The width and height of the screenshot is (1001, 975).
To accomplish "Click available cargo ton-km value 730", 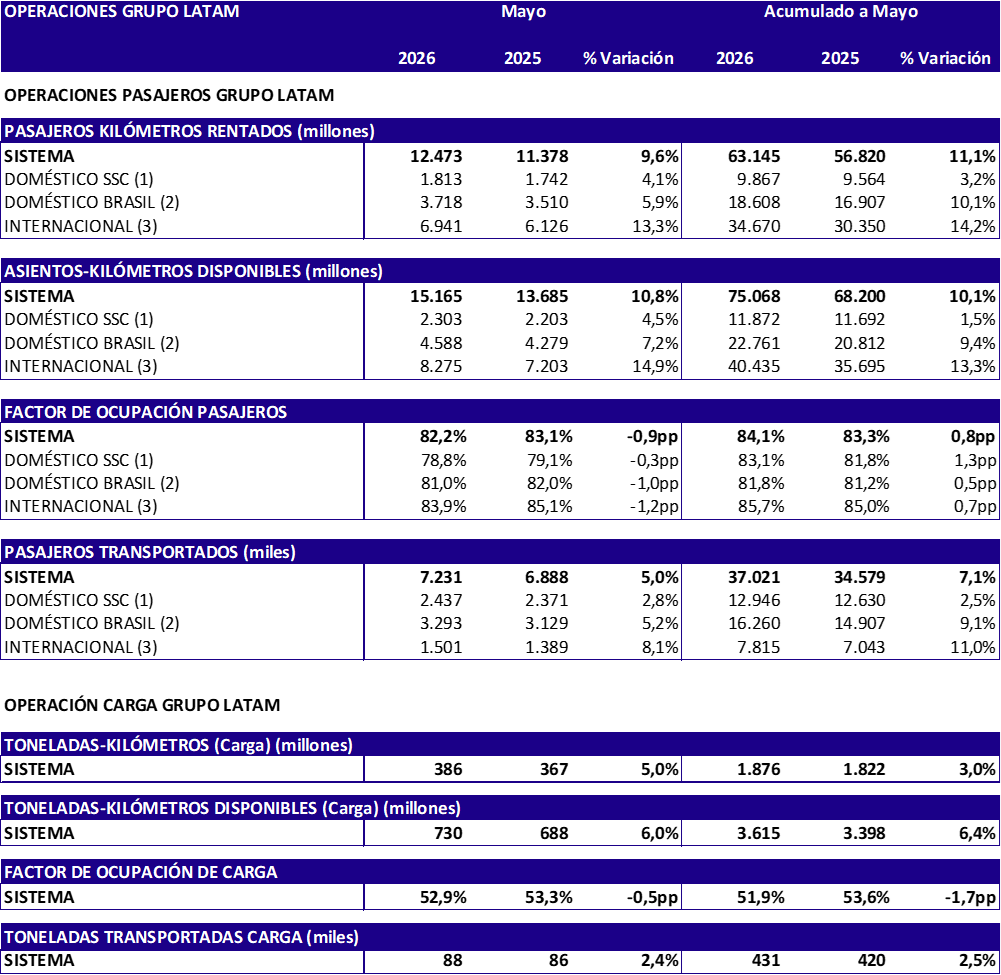I will 448,833.
